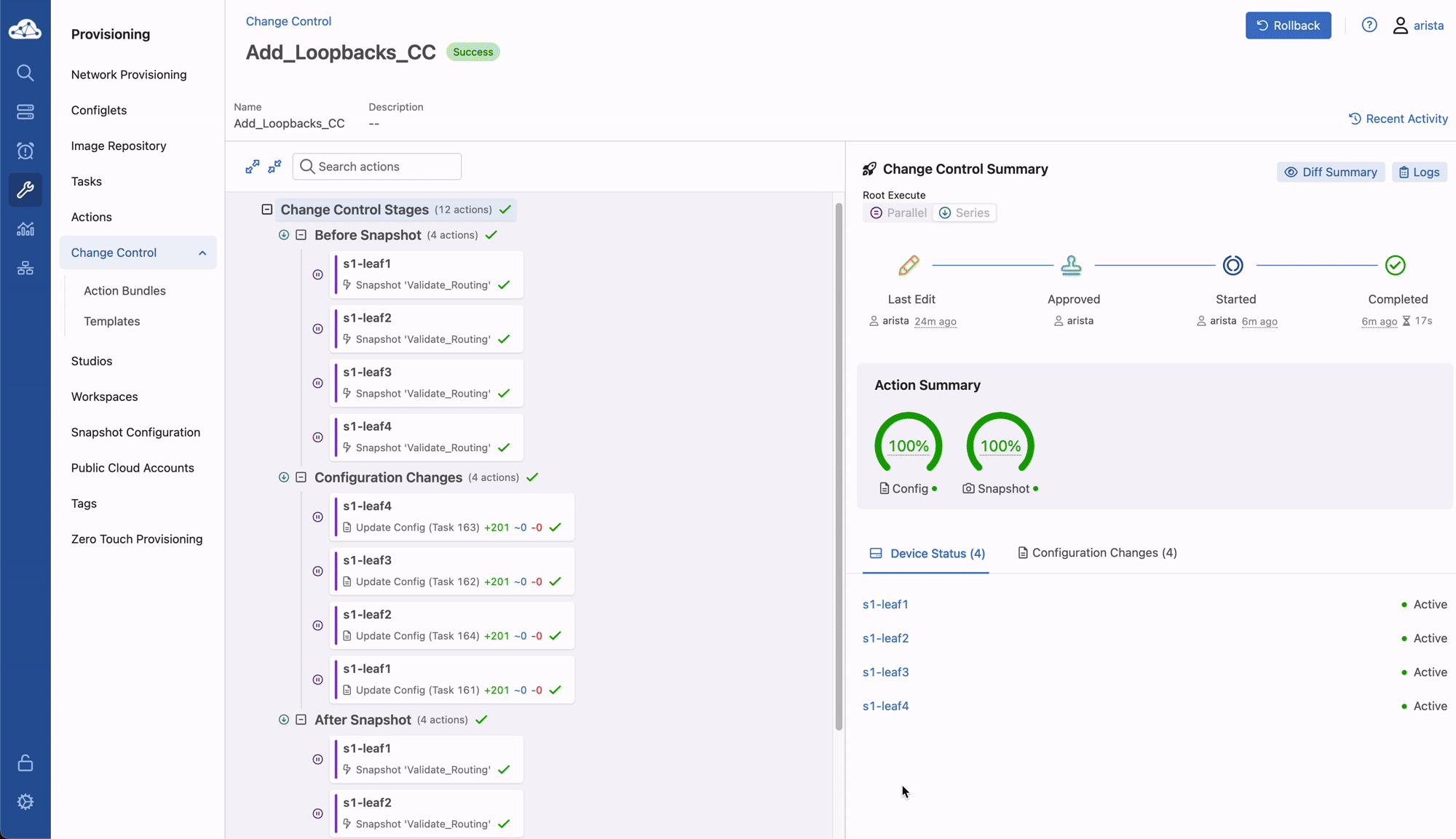Click the topology icon in left rail
The width and height of the screenshot is (1456, 839).
pyautogui.click(x=25, y=269)
